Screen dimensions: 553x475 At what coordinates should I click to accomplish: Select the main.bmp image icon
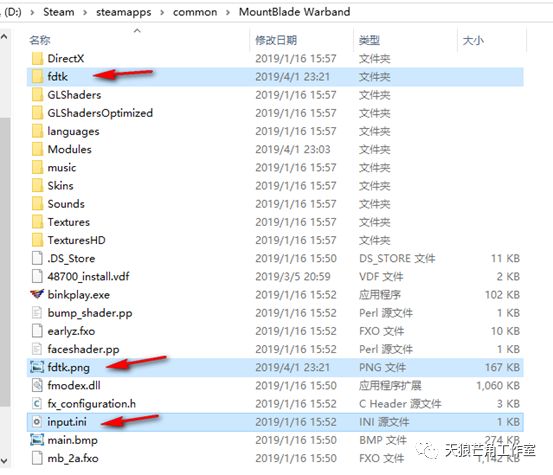(37, 440)
